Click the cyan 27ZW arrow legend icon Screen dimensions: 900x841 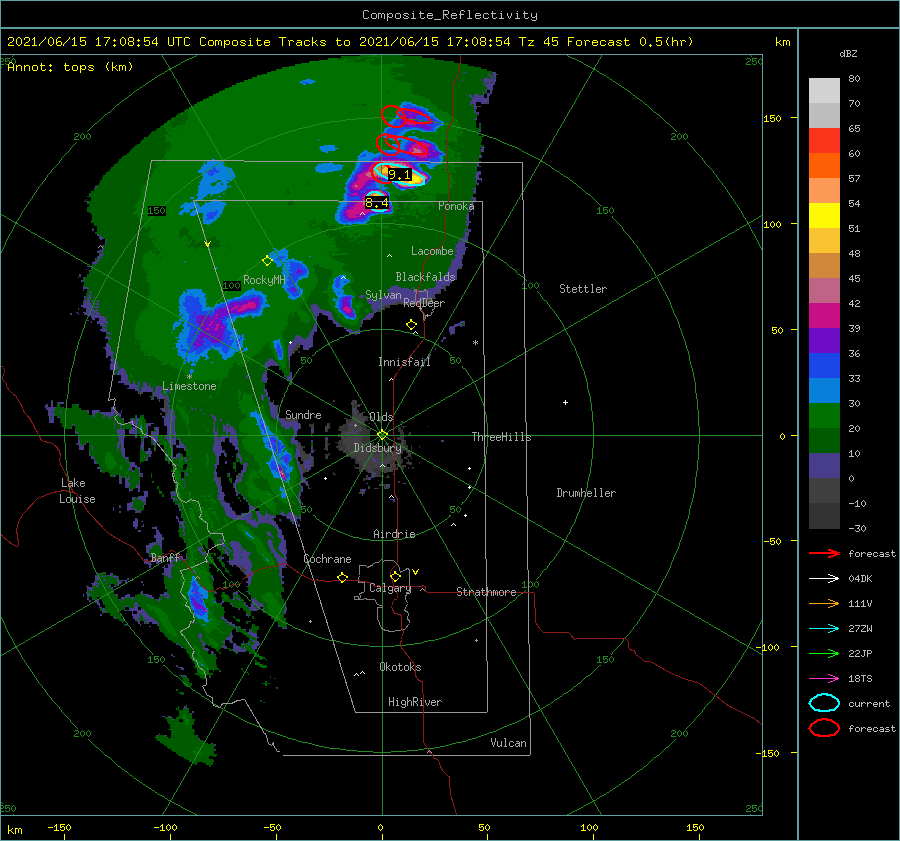[x=824, y=629]
